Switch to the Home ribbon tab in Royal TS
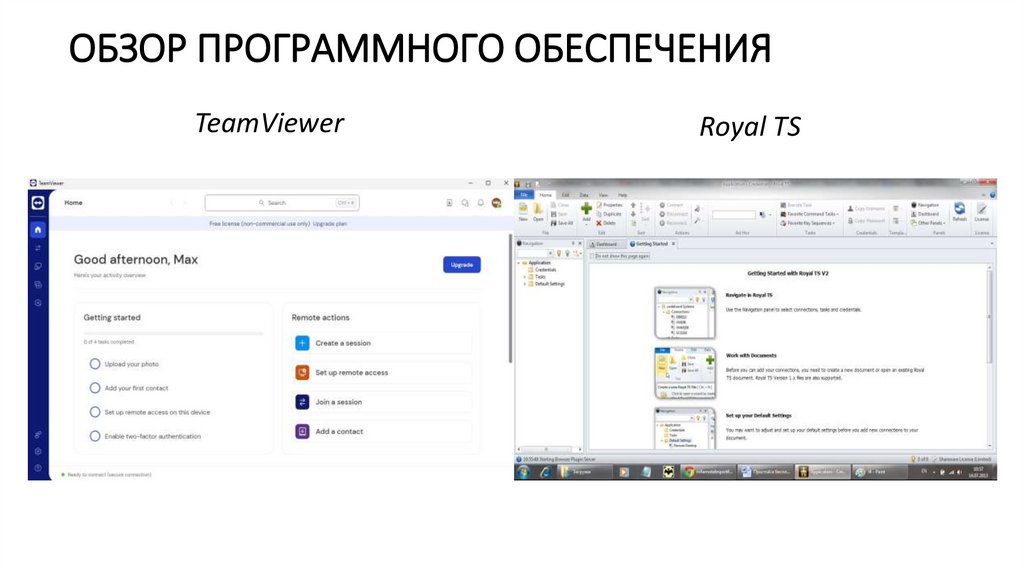Screen dimensions: 1024x574 pyautogui.click(x=545, y=195)
